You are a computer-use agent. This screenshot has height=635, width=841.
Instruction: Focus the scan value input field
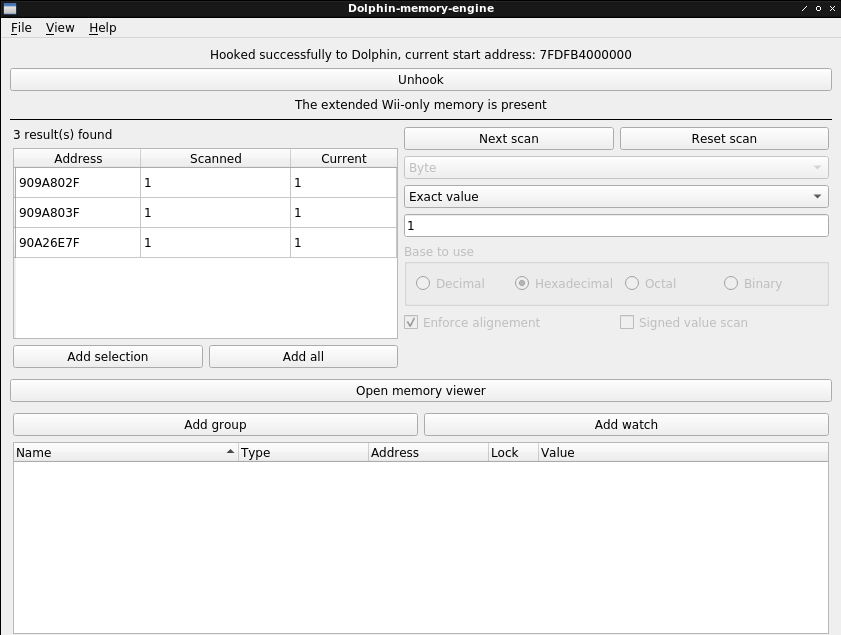(x=616, y=226)
